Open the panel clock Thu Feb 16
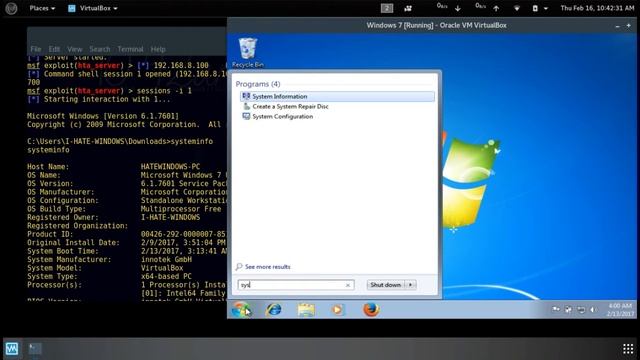Viewport: 640px width, 360px height. (x=597, y=8)
